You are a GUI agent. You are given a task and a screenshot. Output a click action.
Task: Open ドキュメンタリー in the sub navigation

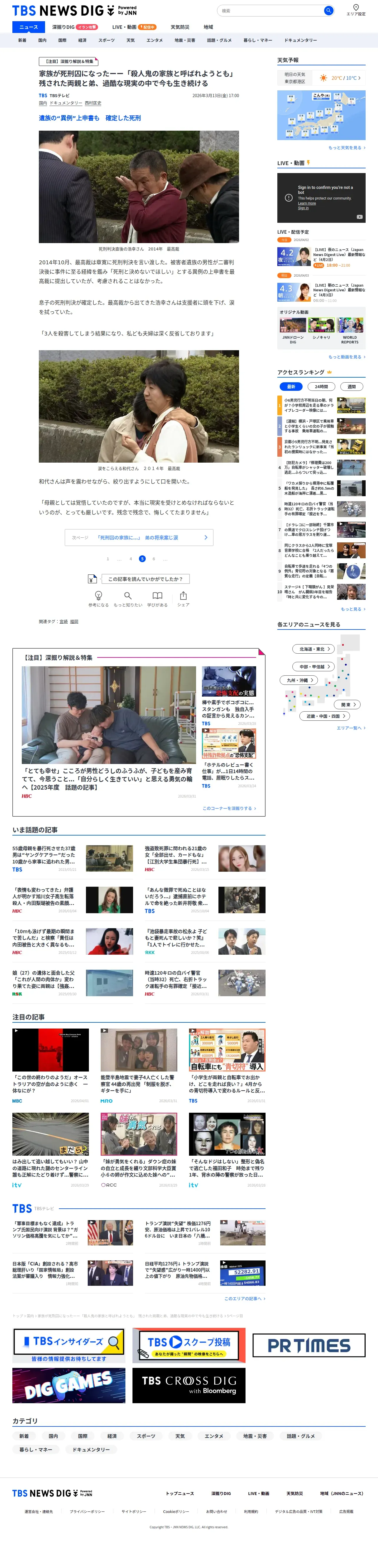coord(301,40)
